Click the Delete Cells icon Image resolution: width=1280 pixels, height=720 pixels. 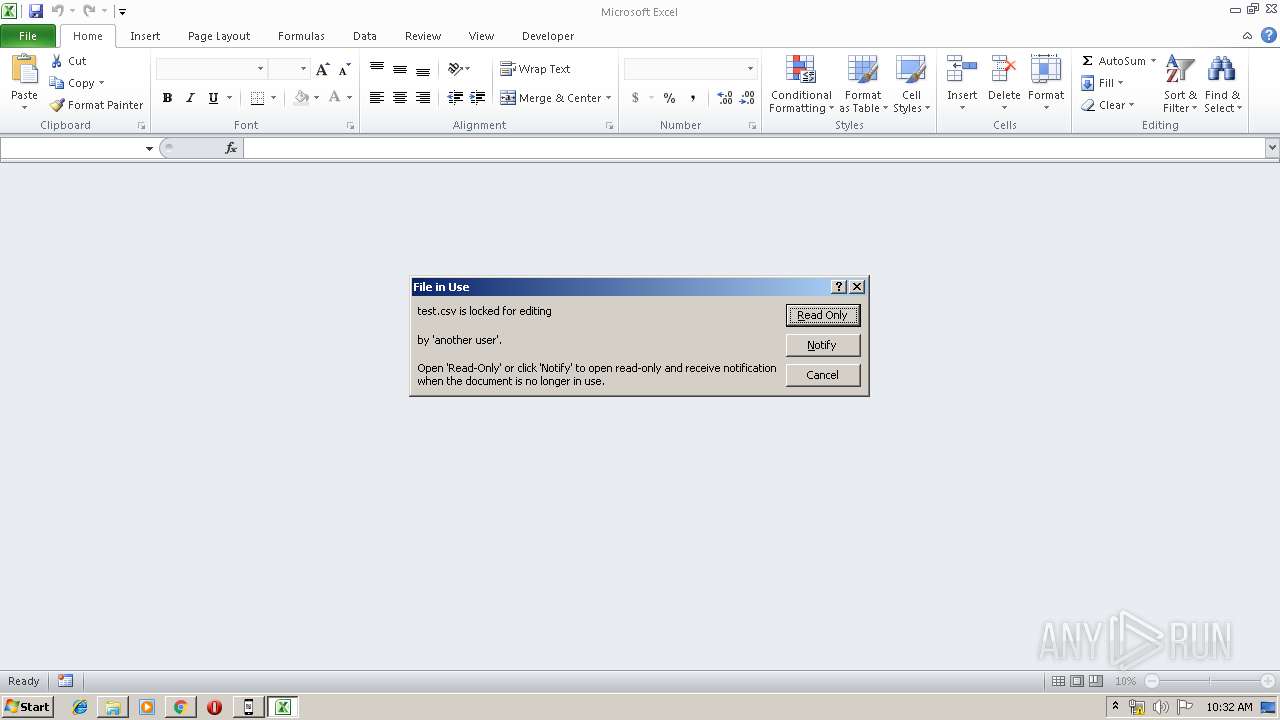pos(1004,70)
